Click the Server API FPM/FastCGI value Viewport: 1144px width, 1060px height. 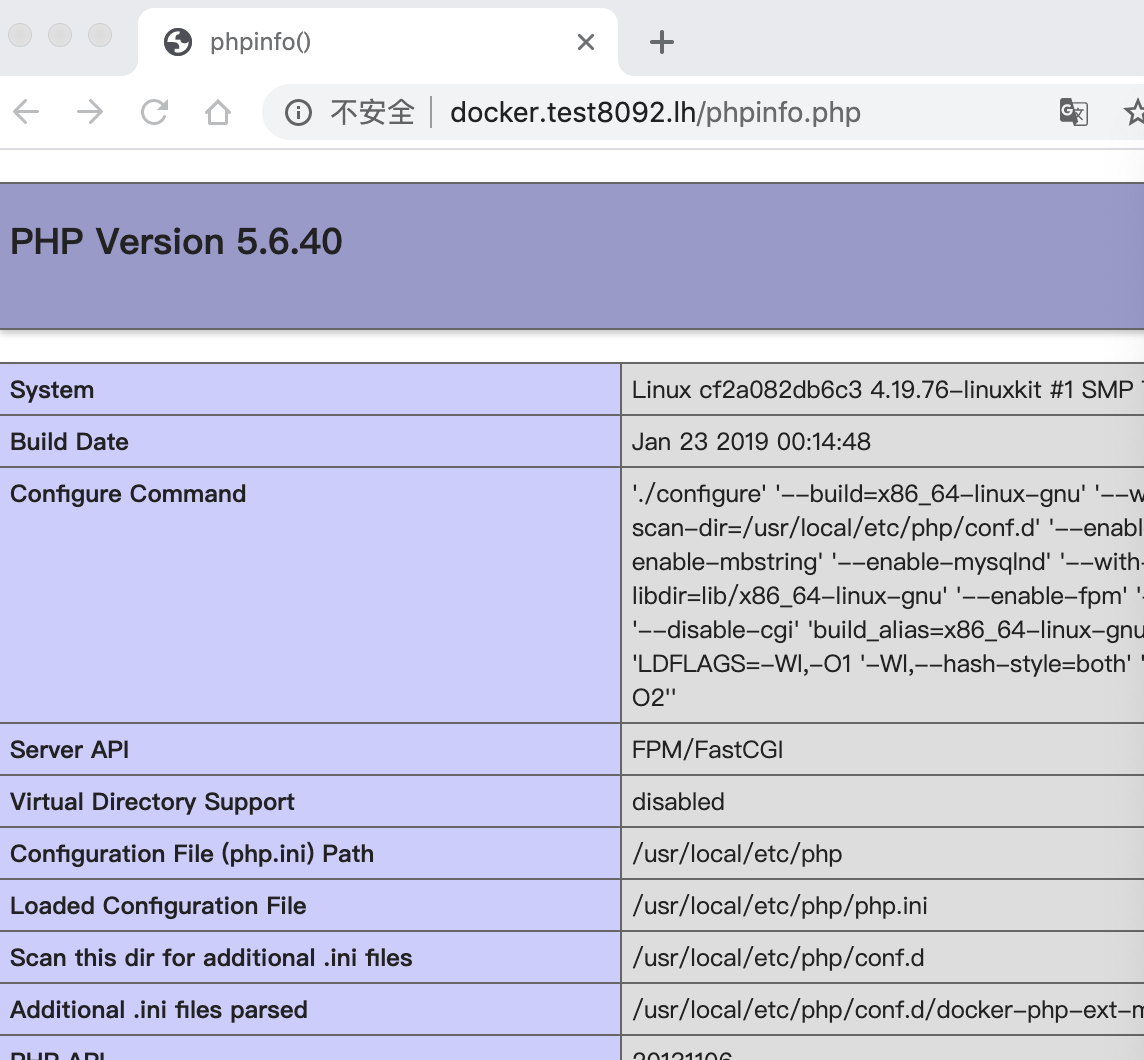[706, 749]
